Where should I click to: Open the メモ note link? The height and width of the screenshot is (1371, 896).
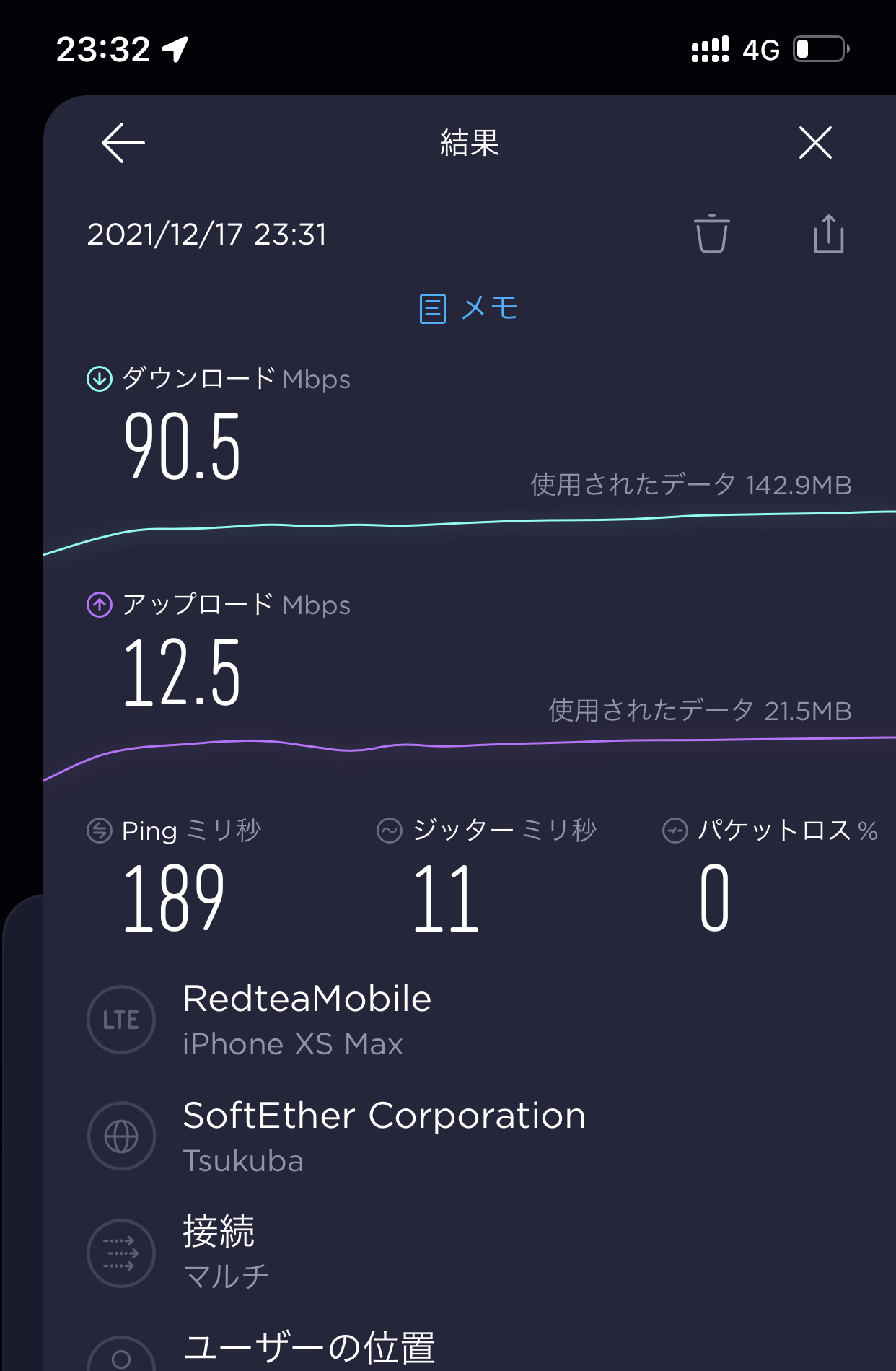click(489, 308)
